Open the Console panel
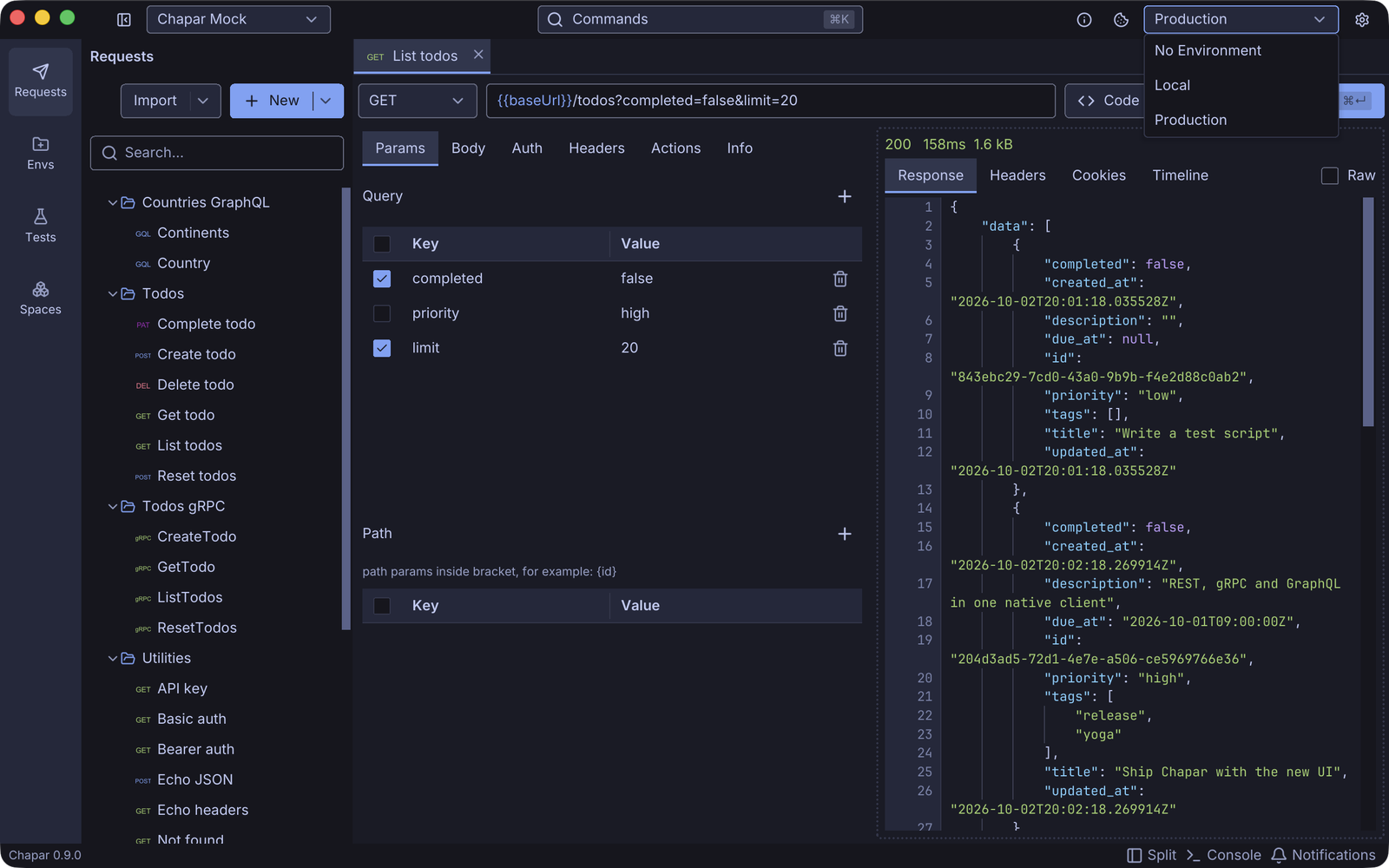 click(x=1223, y=855)
